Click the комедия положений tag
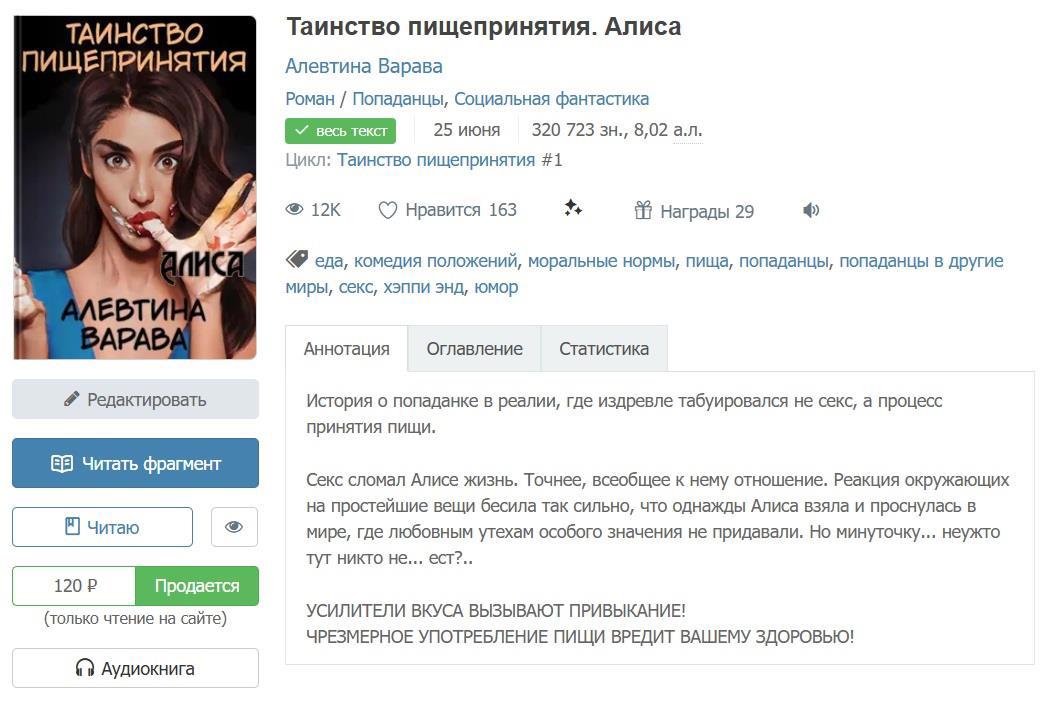 coord(435,261)
